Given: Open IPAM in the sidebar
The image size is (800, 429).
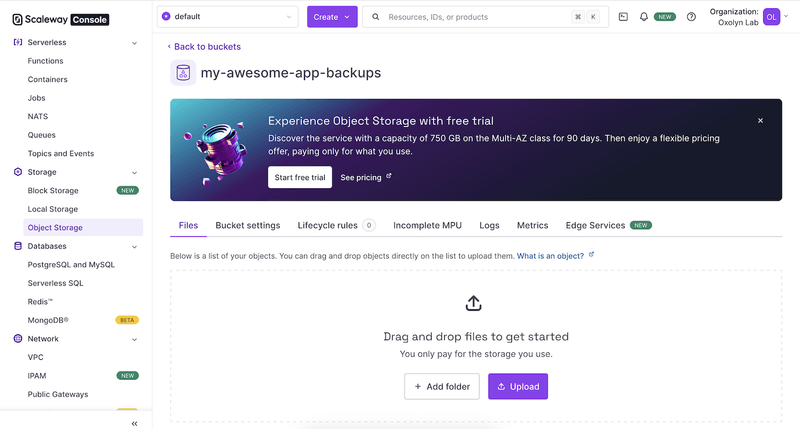Looking at the screenshot, I should [37, 376].
